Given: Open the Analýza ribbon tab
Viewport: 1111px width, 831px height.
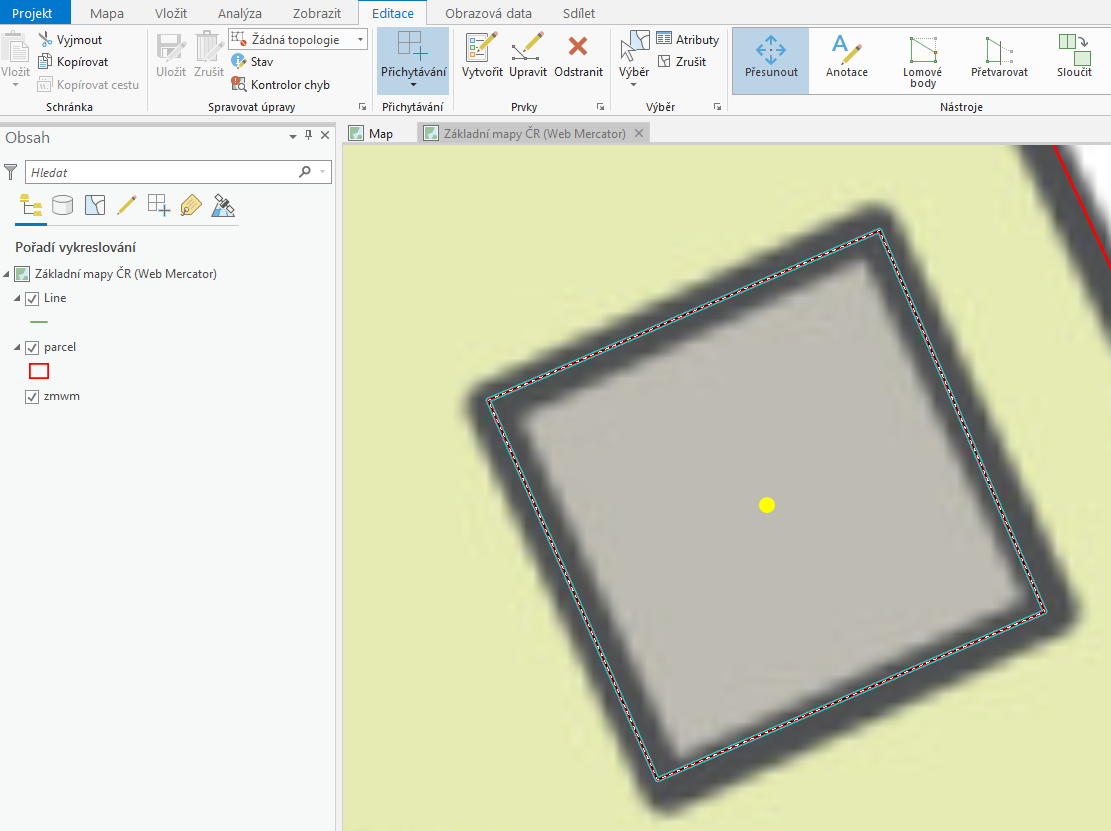Looking at the screenshot, I should coord(239,13).
